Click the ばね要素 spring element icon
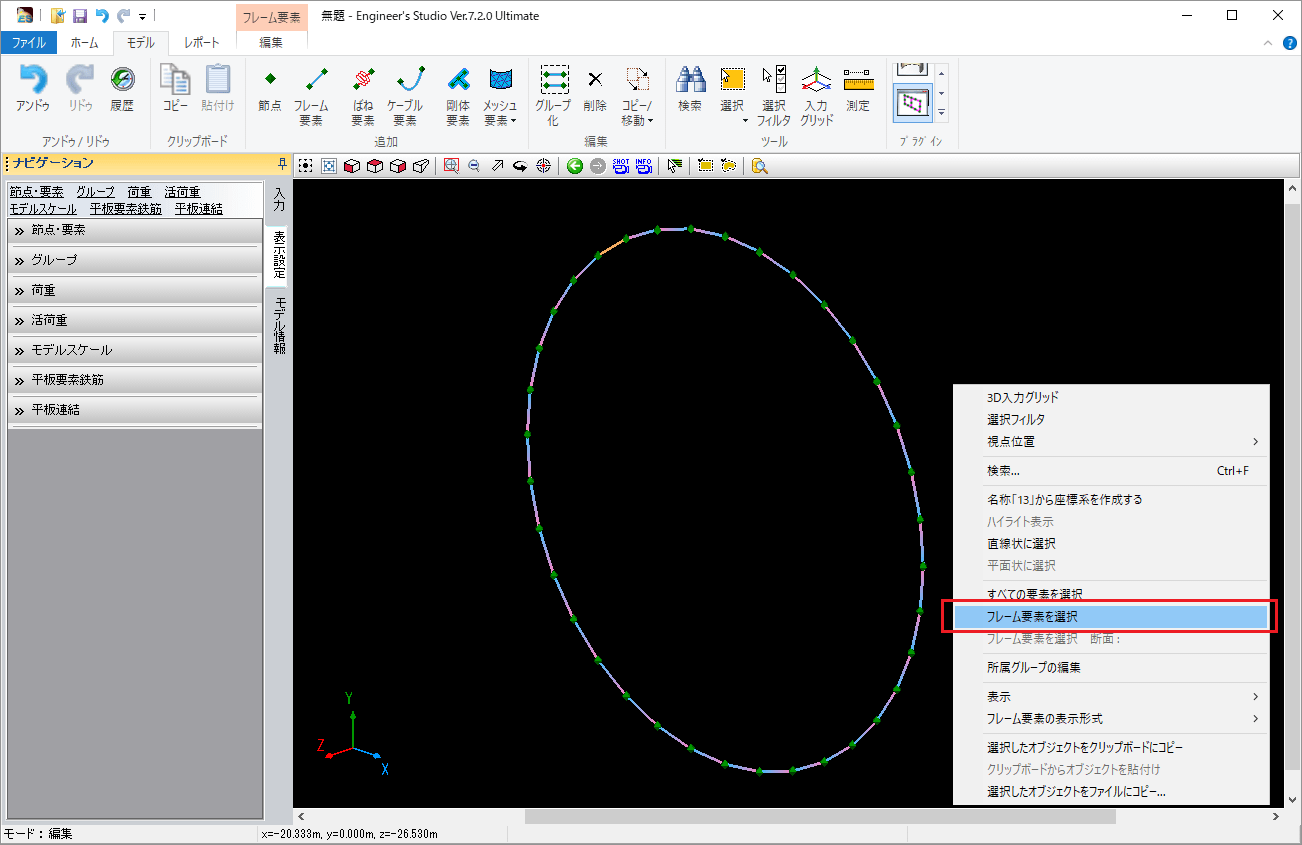The image size is (1302, 845). pyautogui.click(x=362, y=89)
